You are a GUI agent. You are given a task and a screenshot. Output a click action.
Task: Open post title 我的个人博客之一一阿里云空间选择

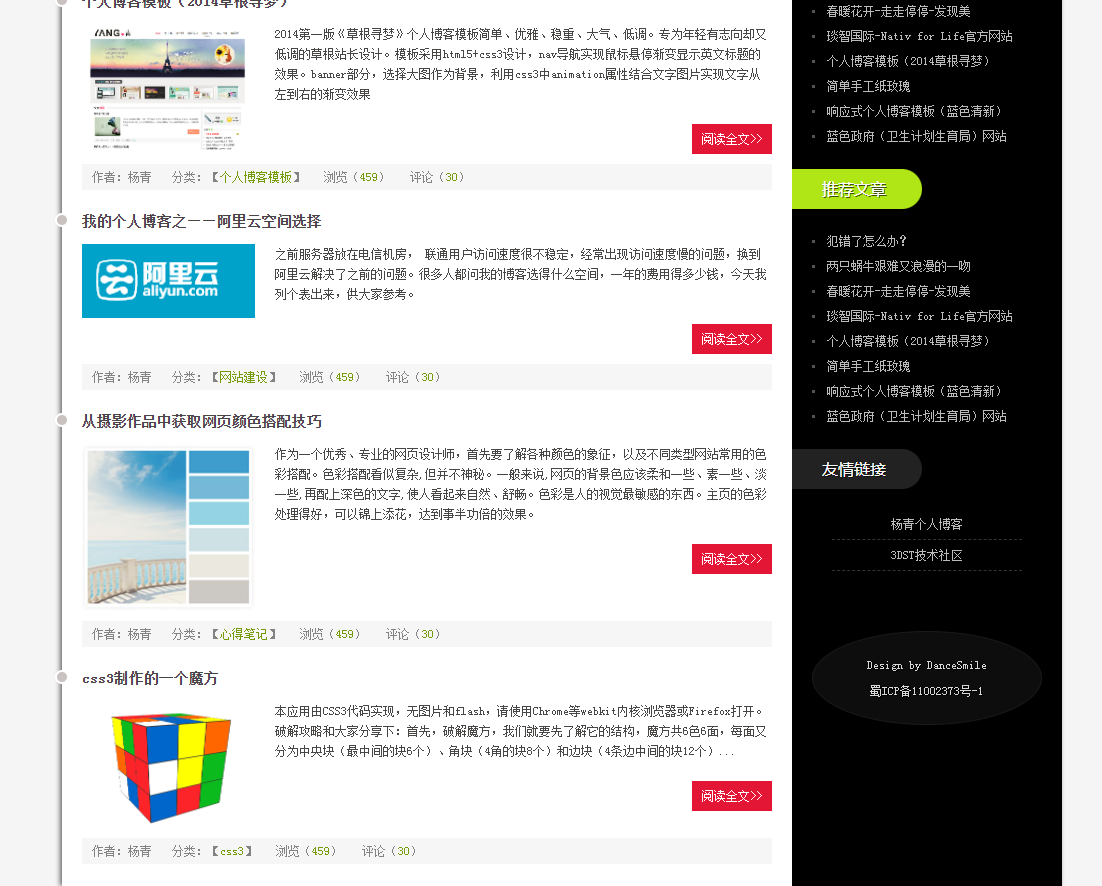(x=201, y=221)
